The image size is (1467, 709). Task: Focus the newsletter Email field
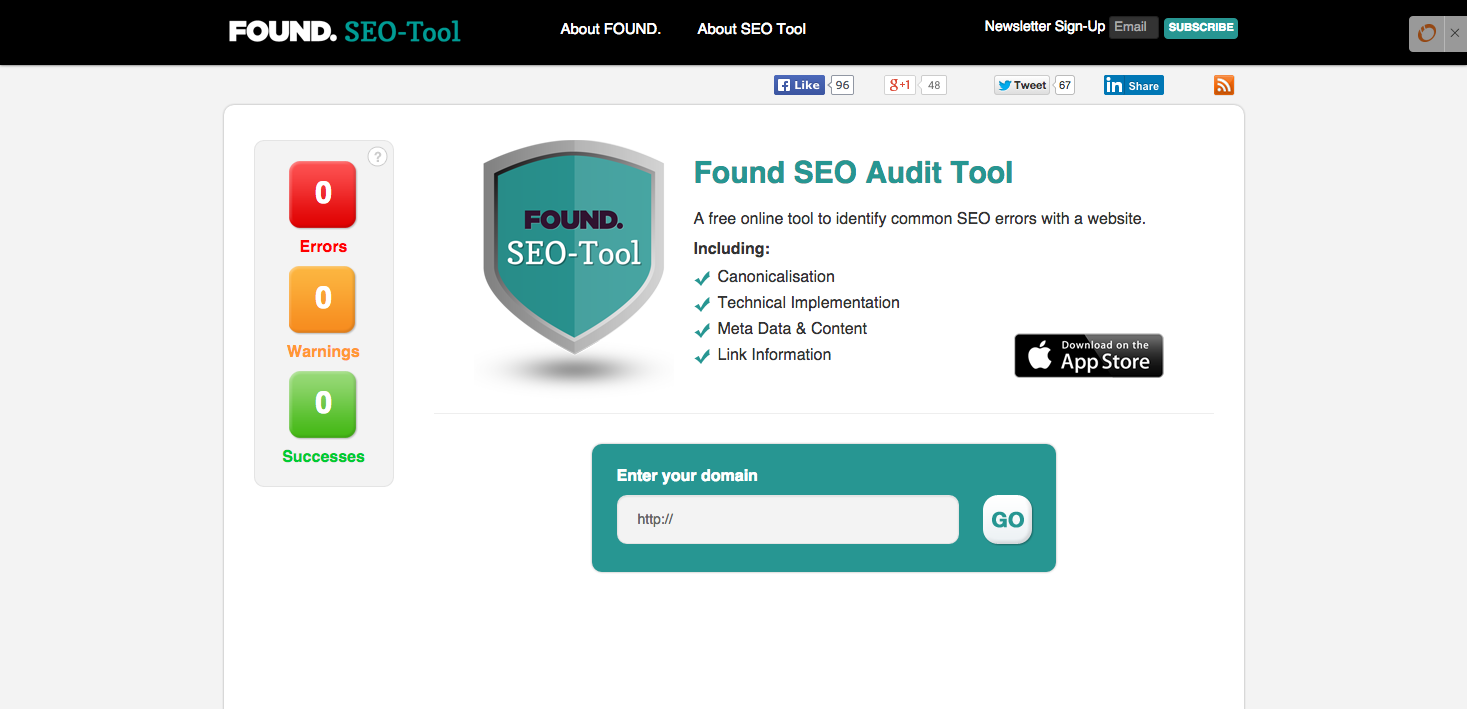pos(1134,27)
